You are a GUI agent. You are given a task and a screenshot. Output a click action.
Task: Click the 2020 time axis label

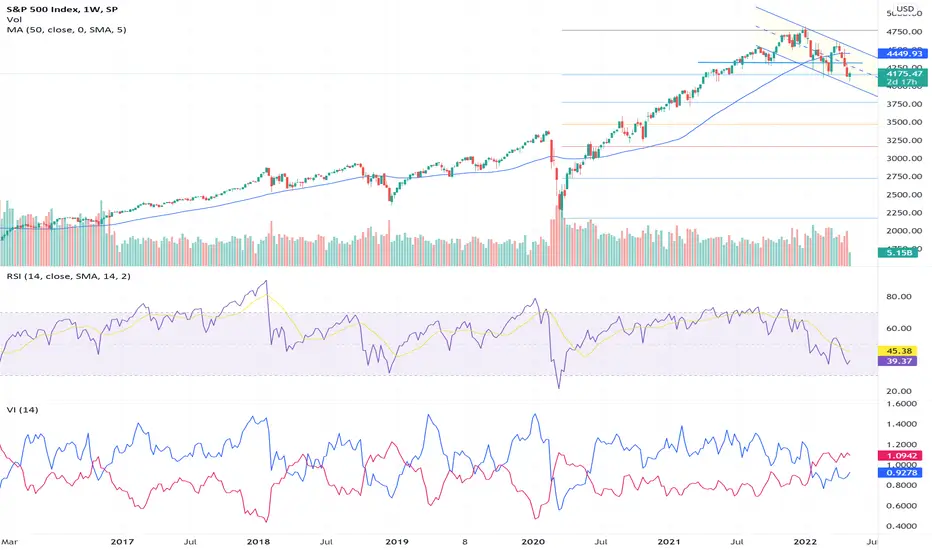pyautogui.click(x=533, y=542)
